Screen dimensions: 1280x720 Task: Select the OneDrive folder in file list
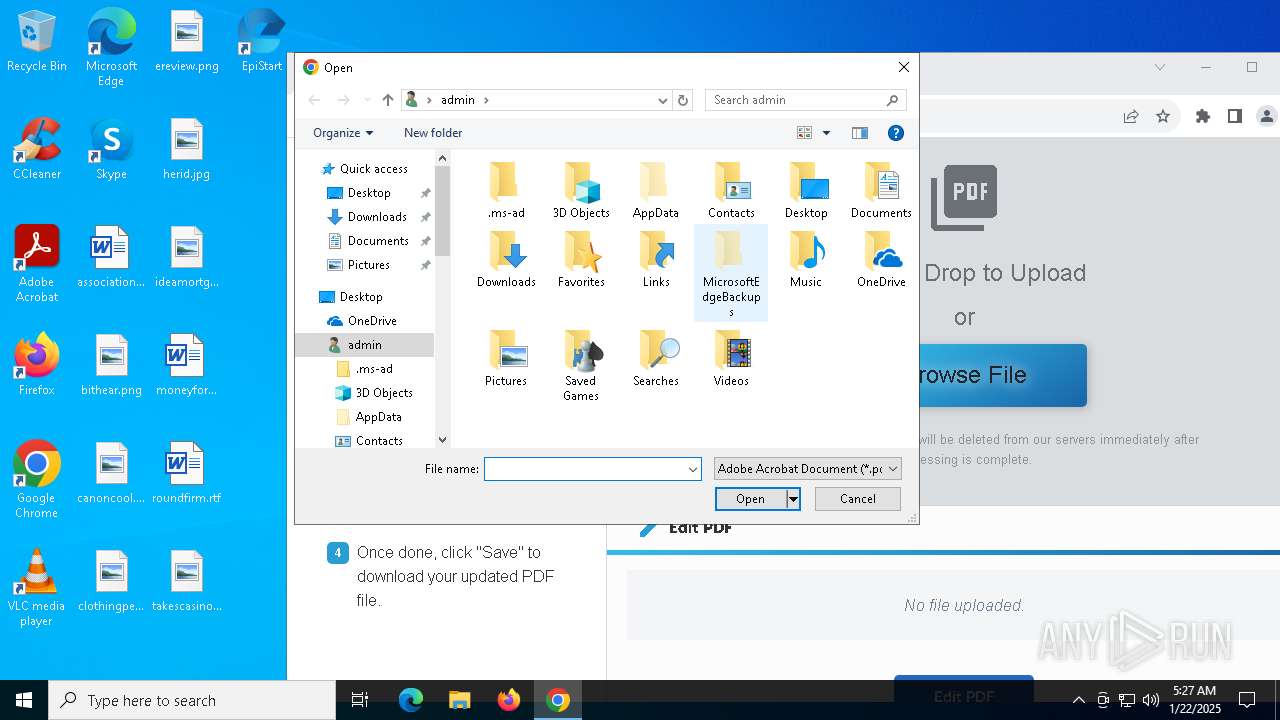881,259
